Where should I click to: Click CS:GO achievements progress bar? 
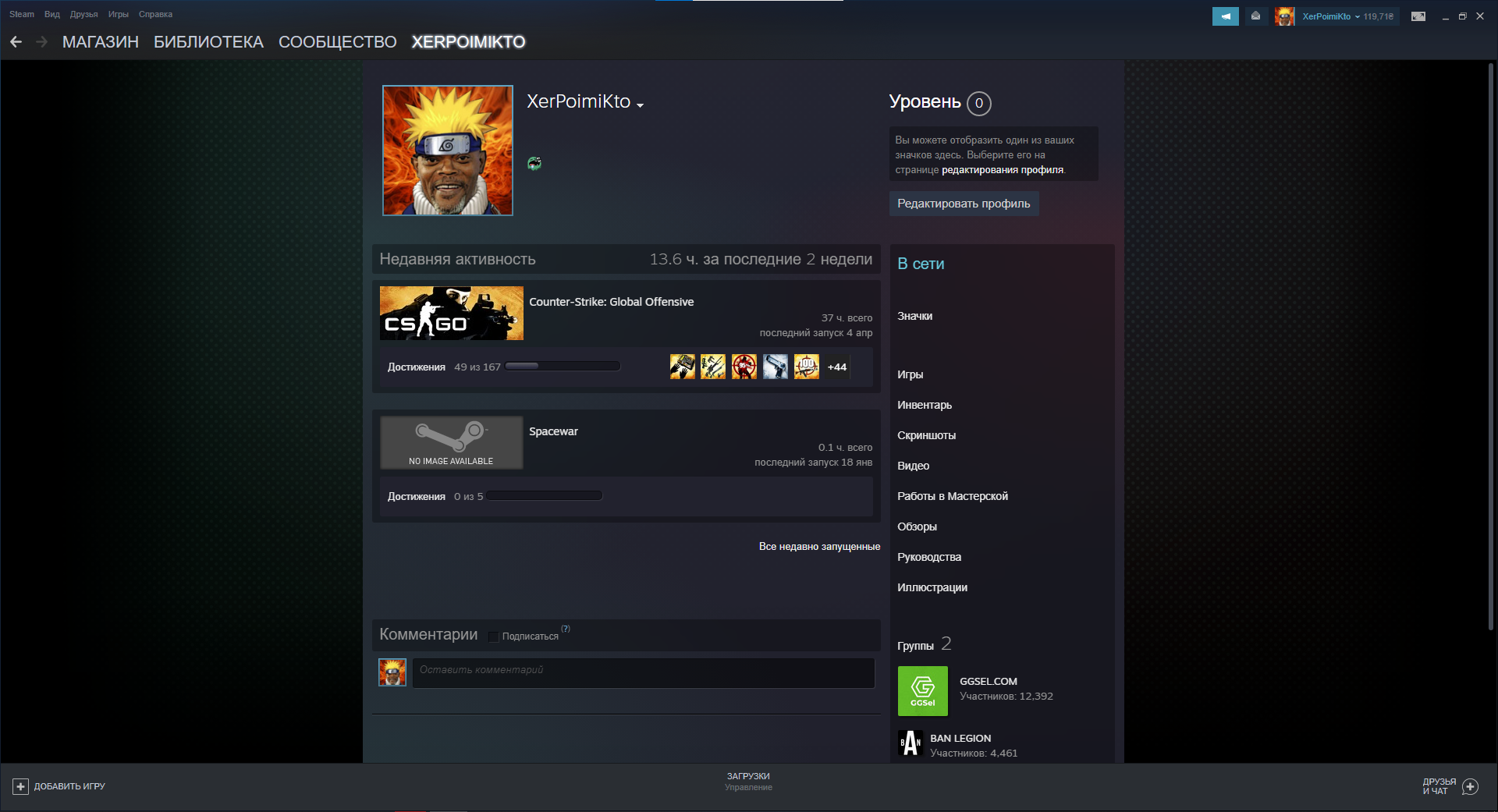tap(563, 366)
